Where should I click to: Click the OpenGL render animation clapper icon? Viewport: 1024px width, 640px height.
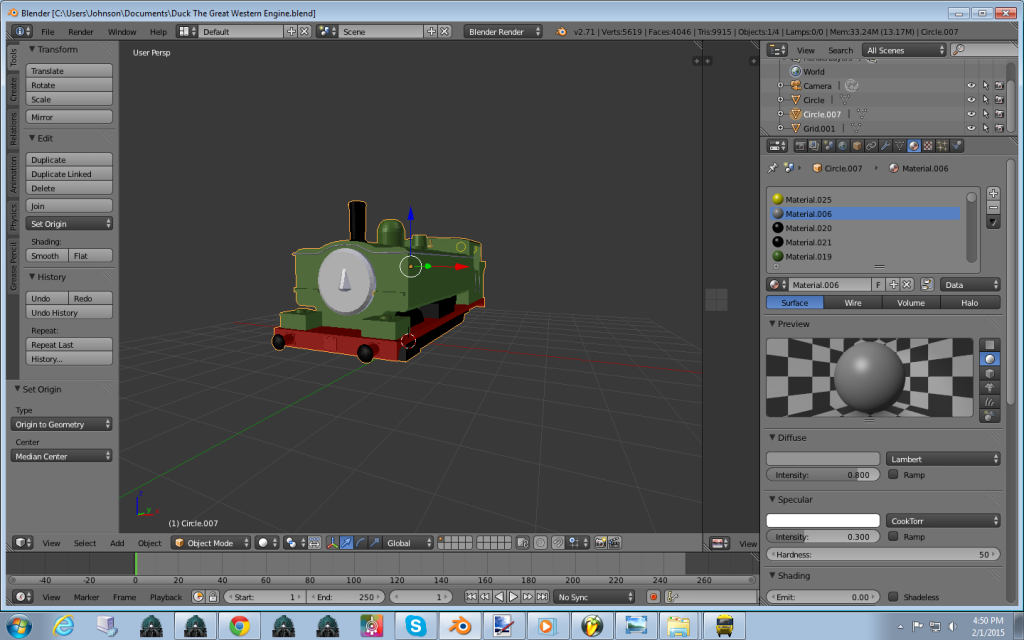(x=615, y=543)
